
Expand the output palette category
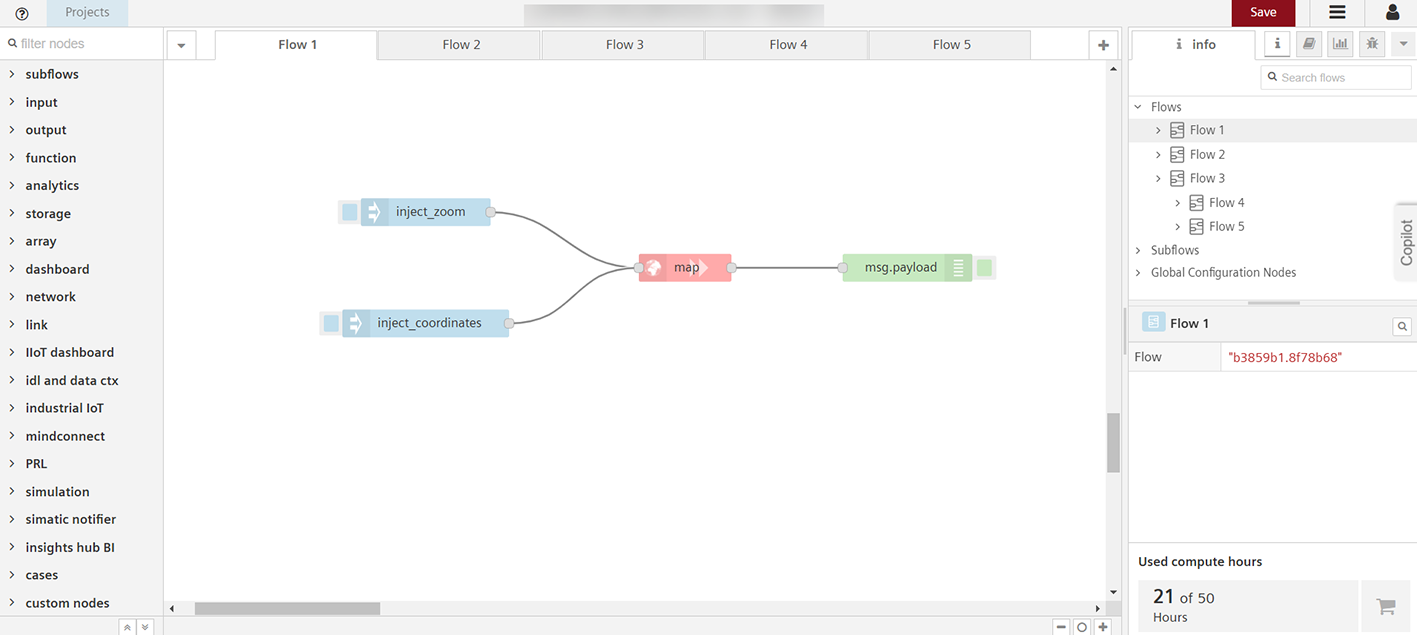[81, 130]
